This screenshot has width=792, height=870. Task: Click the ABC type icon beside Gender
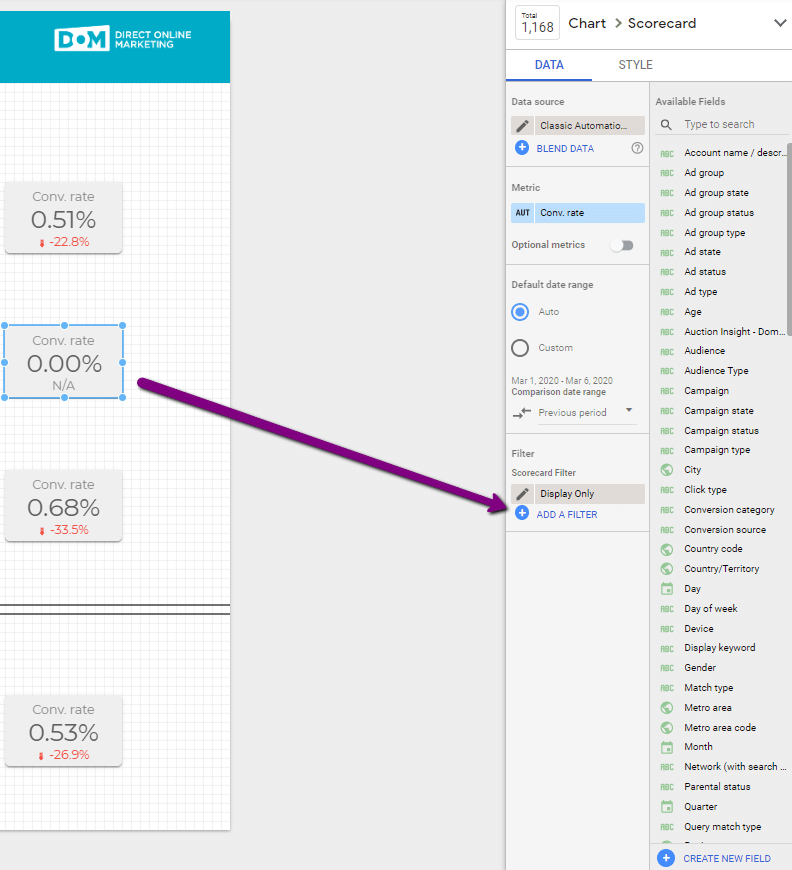pyautogui.click(x=667, y=668)
